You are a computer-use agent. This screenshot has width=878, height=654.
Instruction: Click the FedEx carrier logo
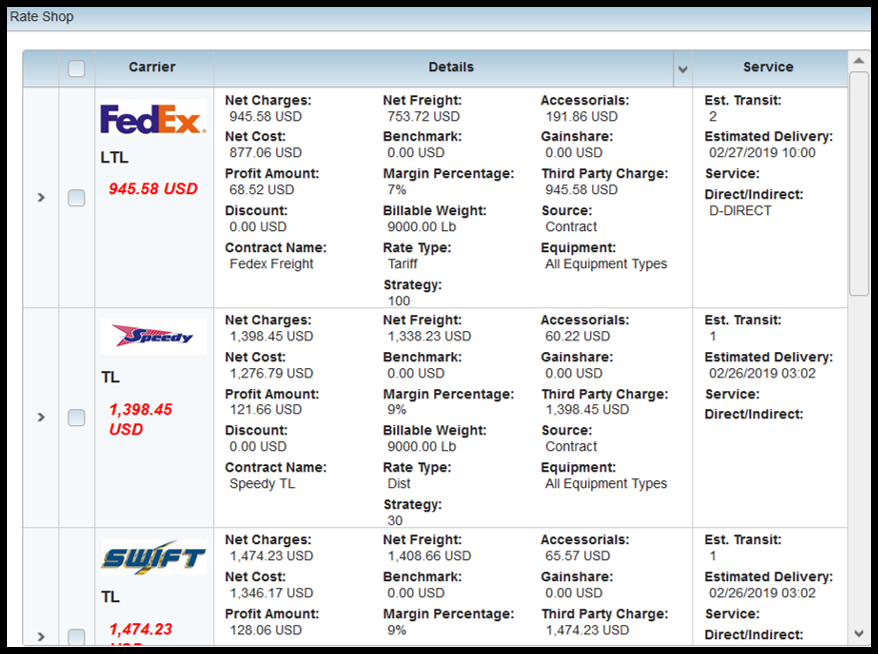pos(152,117)
